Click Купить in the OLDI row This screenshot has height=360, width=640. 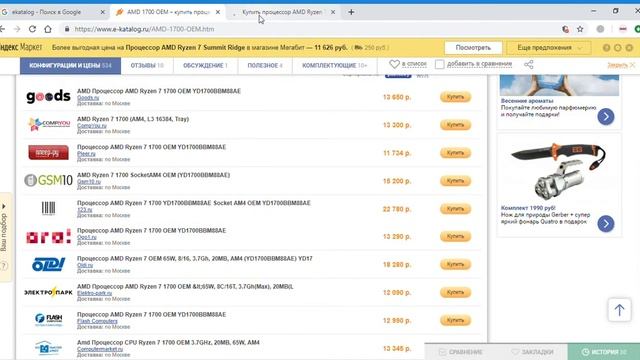(x=455, y=264)
